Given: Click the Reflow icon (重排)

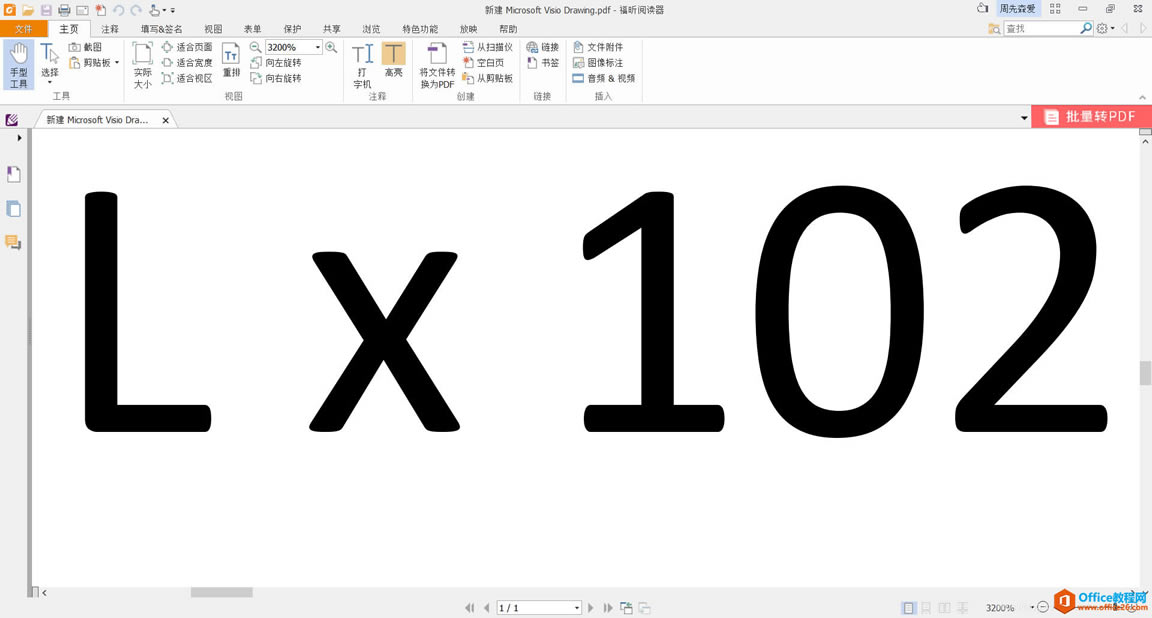Looking at the screenshot, I should point(231,60).
